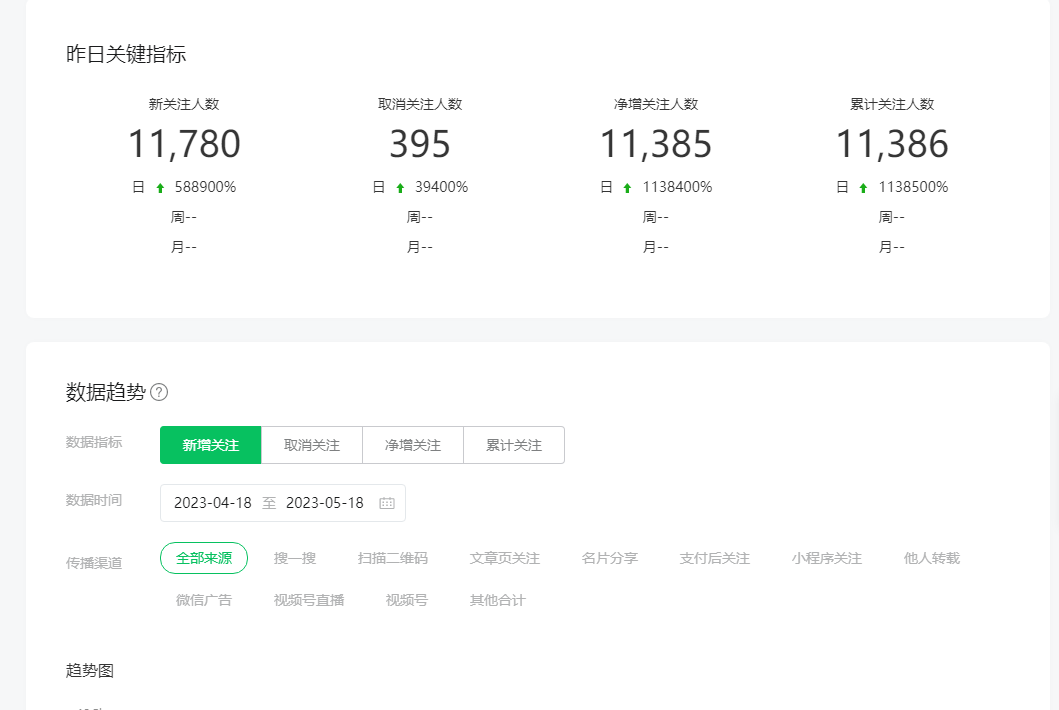Image resolution: width=1059 pixels, height=710 pixels.
Task: Open the help icon next to 数据趋势
Action: [159, 392]
